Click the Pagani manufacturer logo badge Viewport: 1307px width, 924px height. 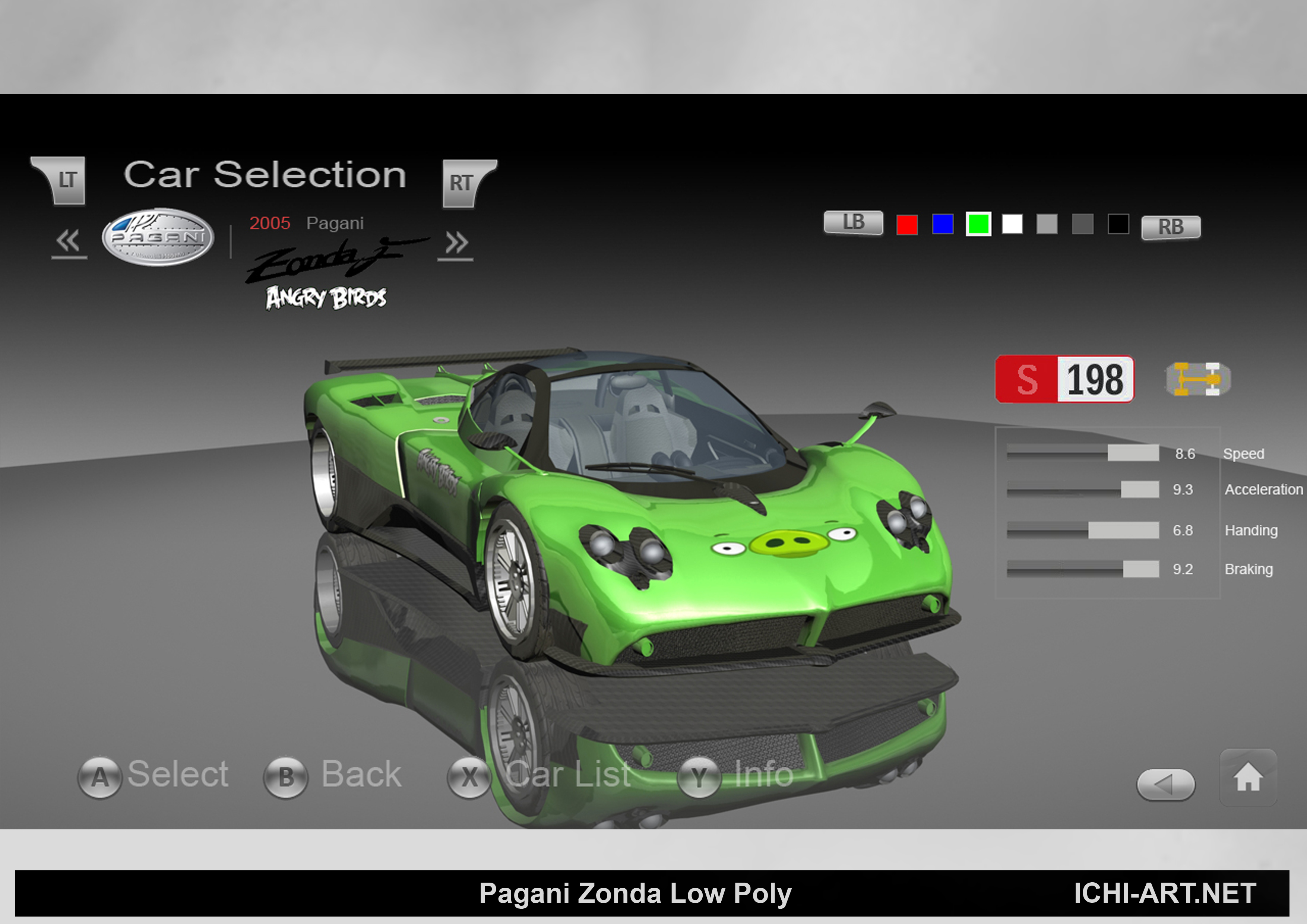158,237
